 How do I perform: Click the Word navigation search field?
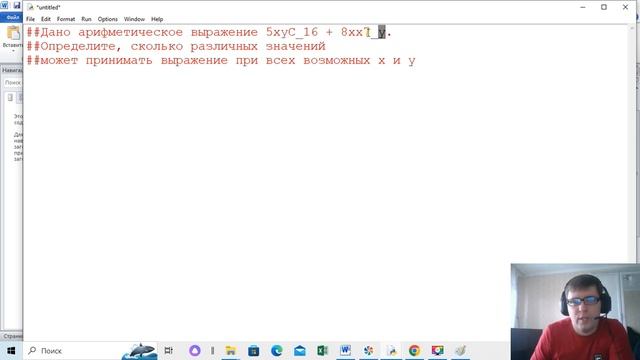[x=13, y=82]
